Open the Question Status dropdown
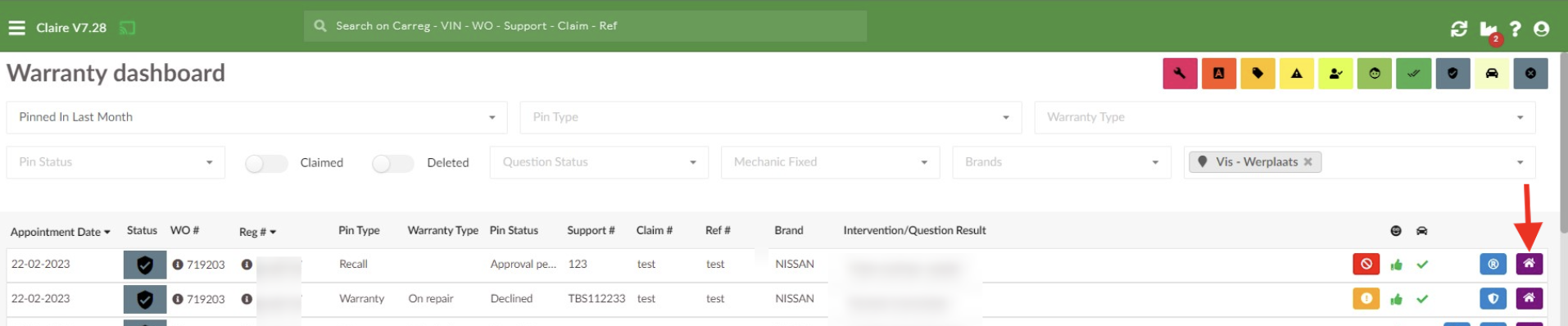Image resolution: width=1568 pixels, height=326 pixels. point(599,162)
